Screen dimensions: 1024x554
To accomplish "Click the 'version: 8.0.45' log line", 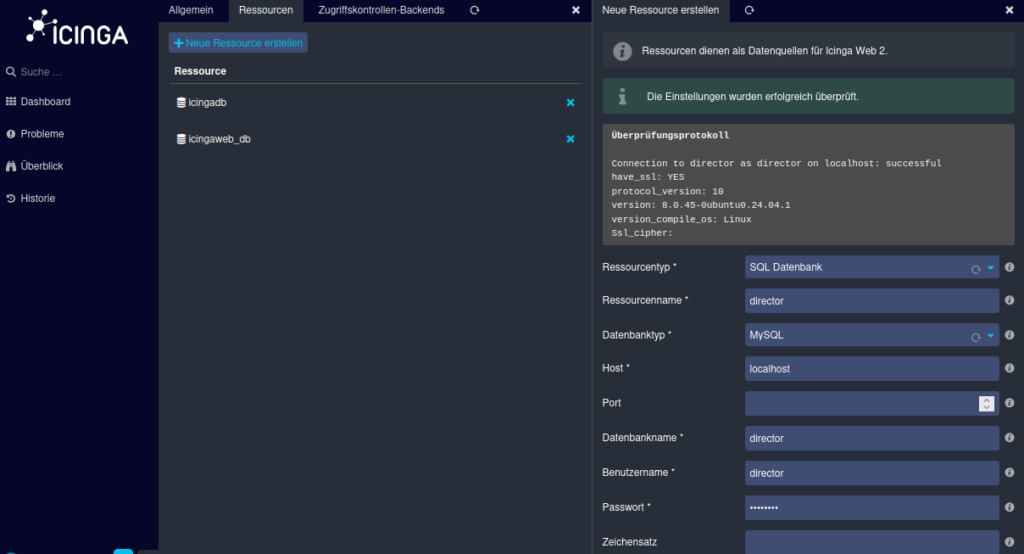I will (x=701, y=205).
